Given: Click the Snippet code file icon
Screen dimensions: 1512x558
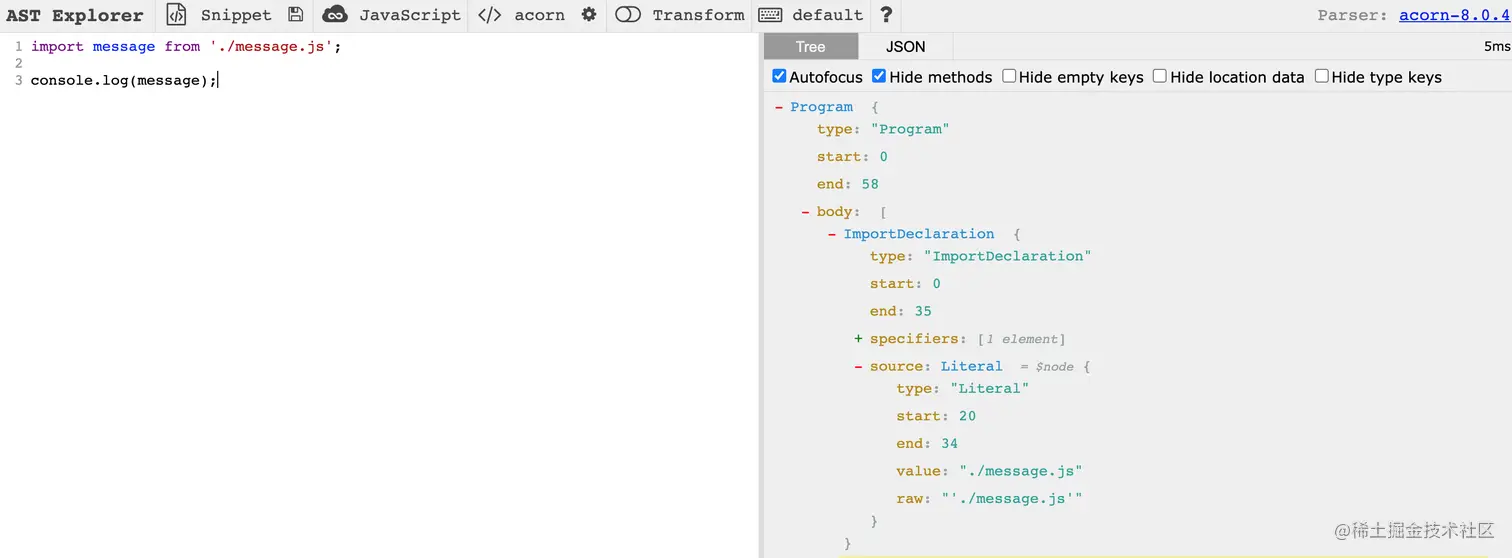Looking at the screenshot, I should pos(176,15).
